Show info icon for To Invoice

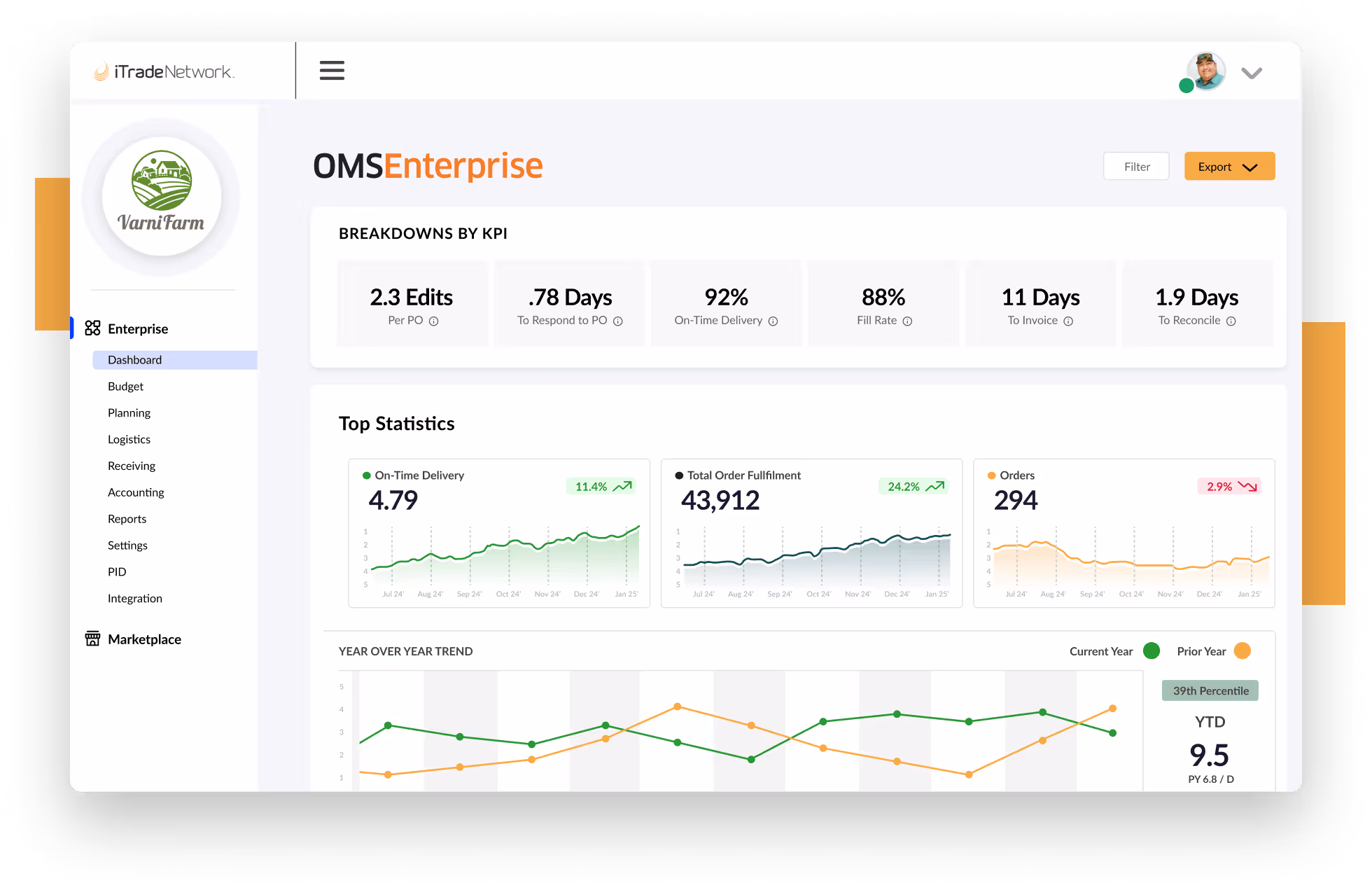pos(1068,321)
